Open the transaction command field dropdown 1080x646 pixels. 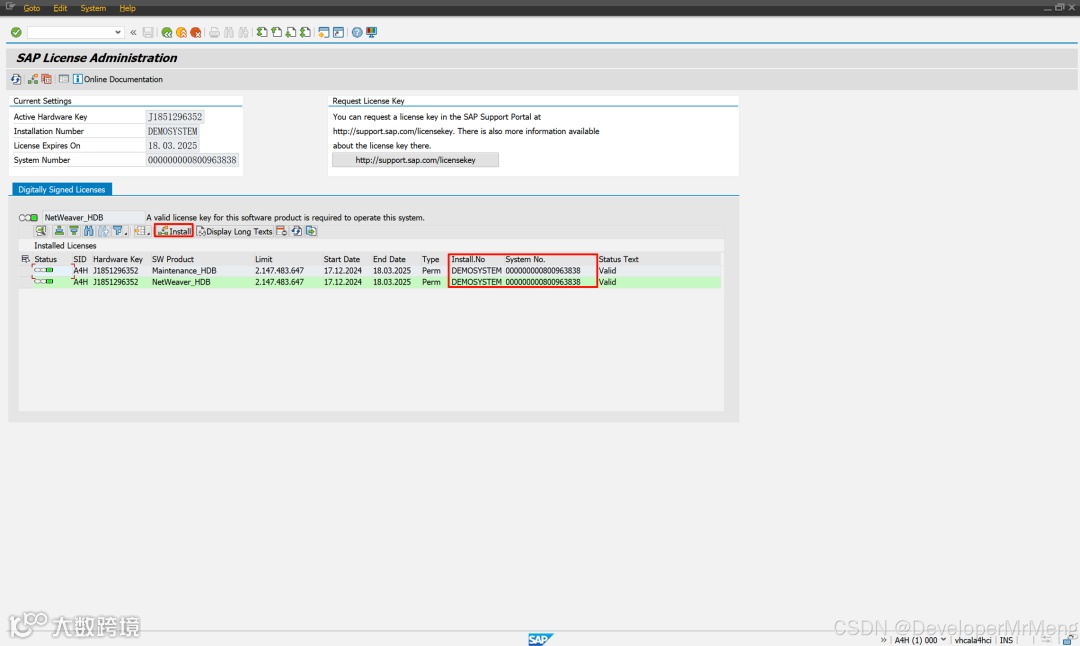pyautogui.click(x=118, y=32)
